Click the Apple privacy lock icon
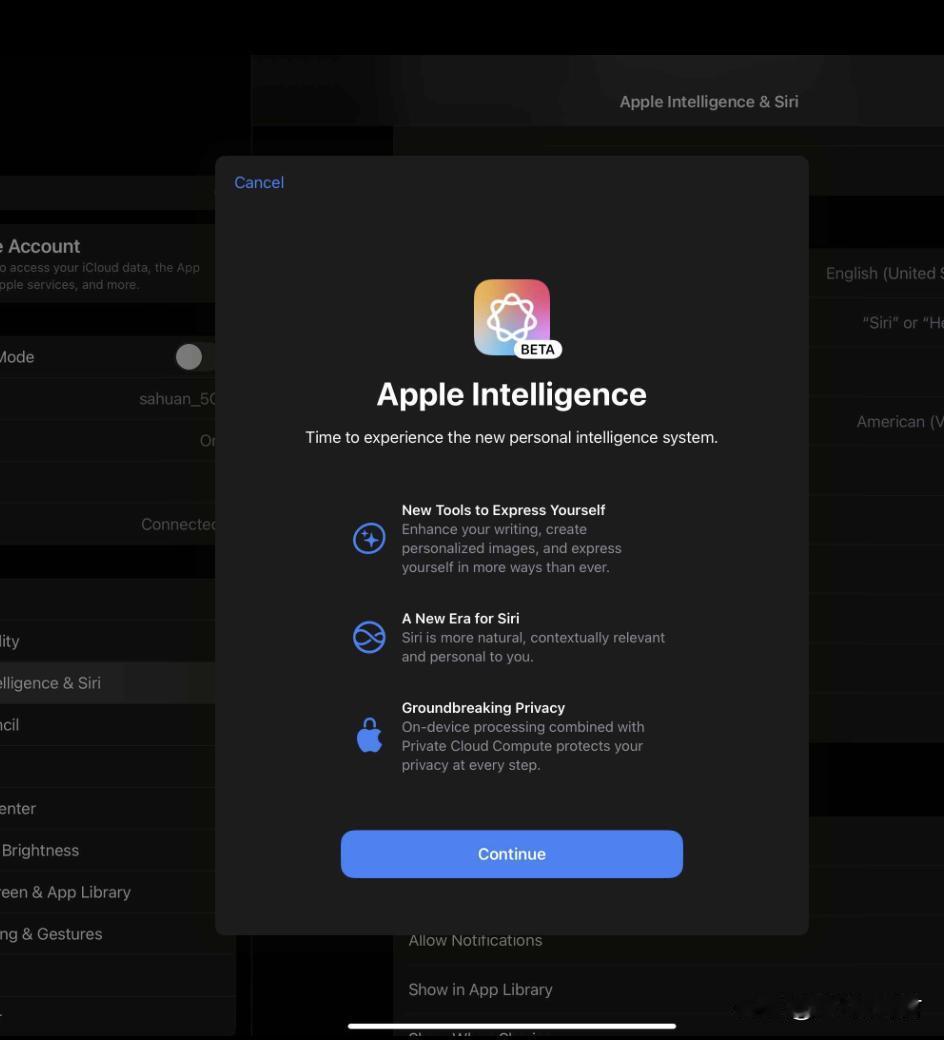944x1040 pixels. [369, 736]
